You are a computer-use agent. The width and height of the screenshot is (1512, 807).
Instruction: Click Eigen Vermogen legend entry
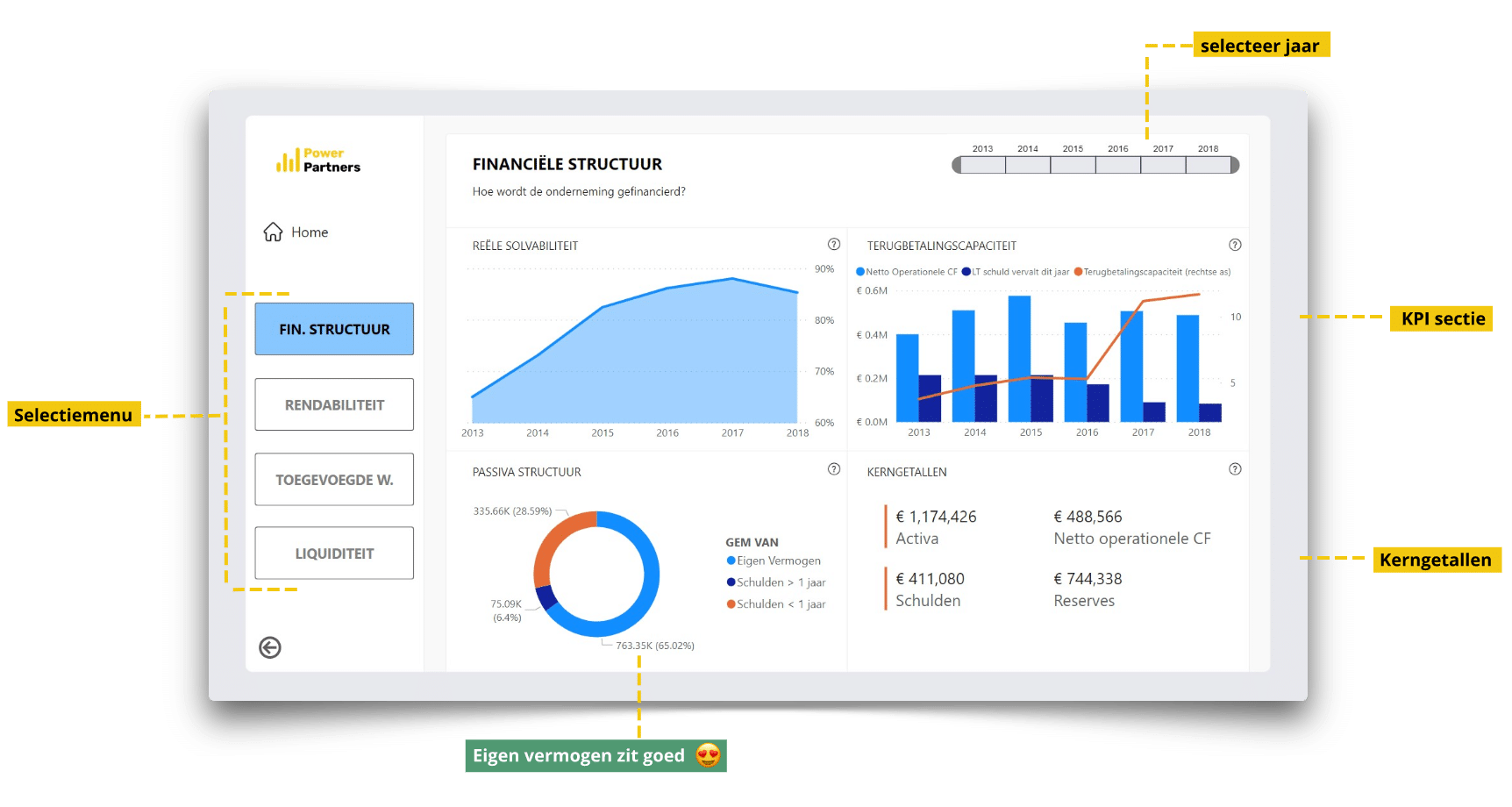[x=774, y=561]
